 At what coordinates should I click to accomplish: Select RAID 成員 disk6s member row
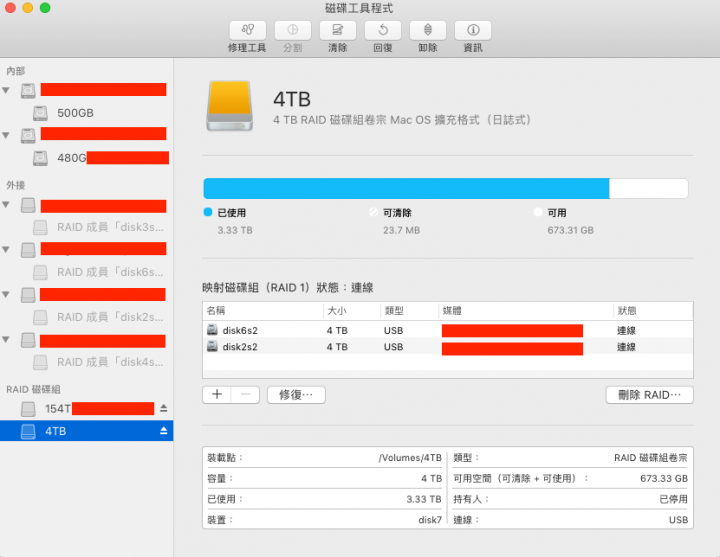[86, 272]
